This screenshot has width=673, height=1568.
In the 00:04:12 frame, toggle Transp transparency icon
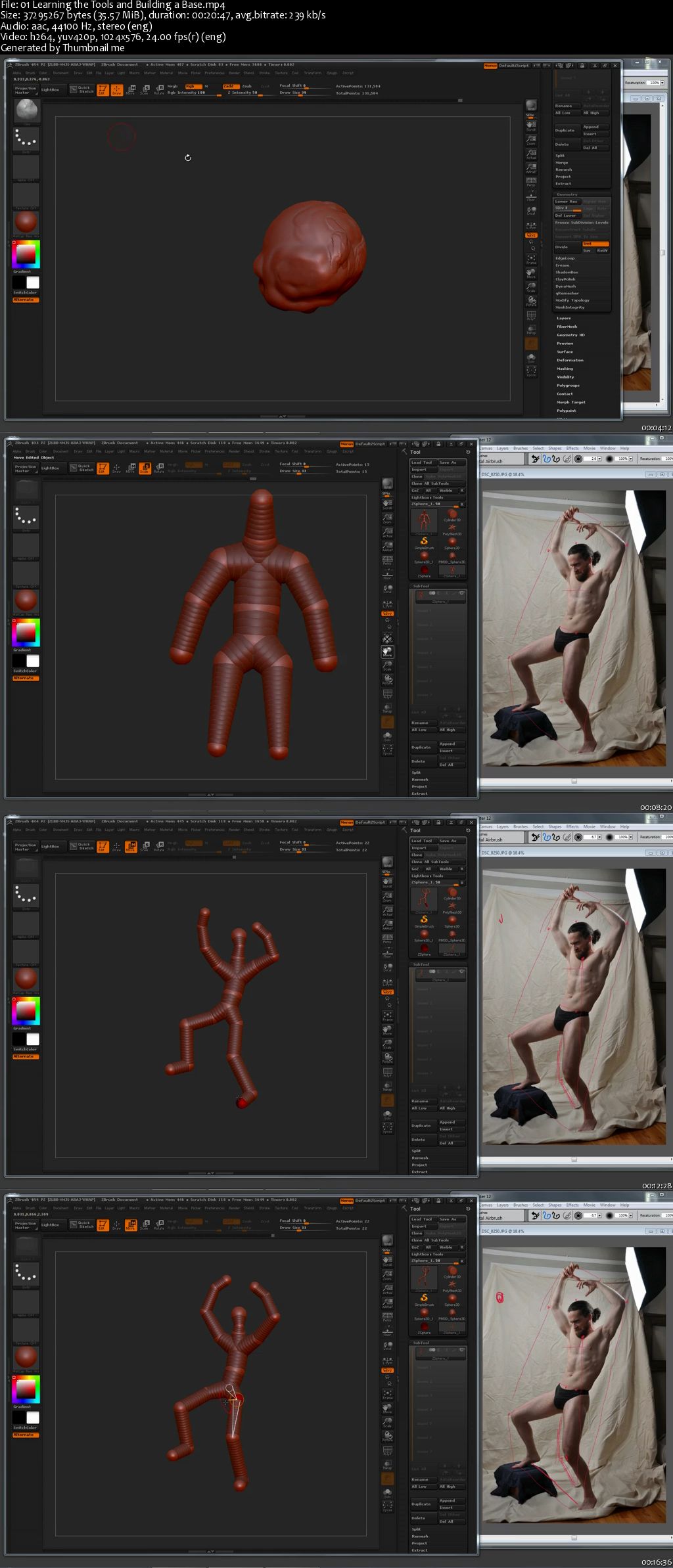click(531, 328)
